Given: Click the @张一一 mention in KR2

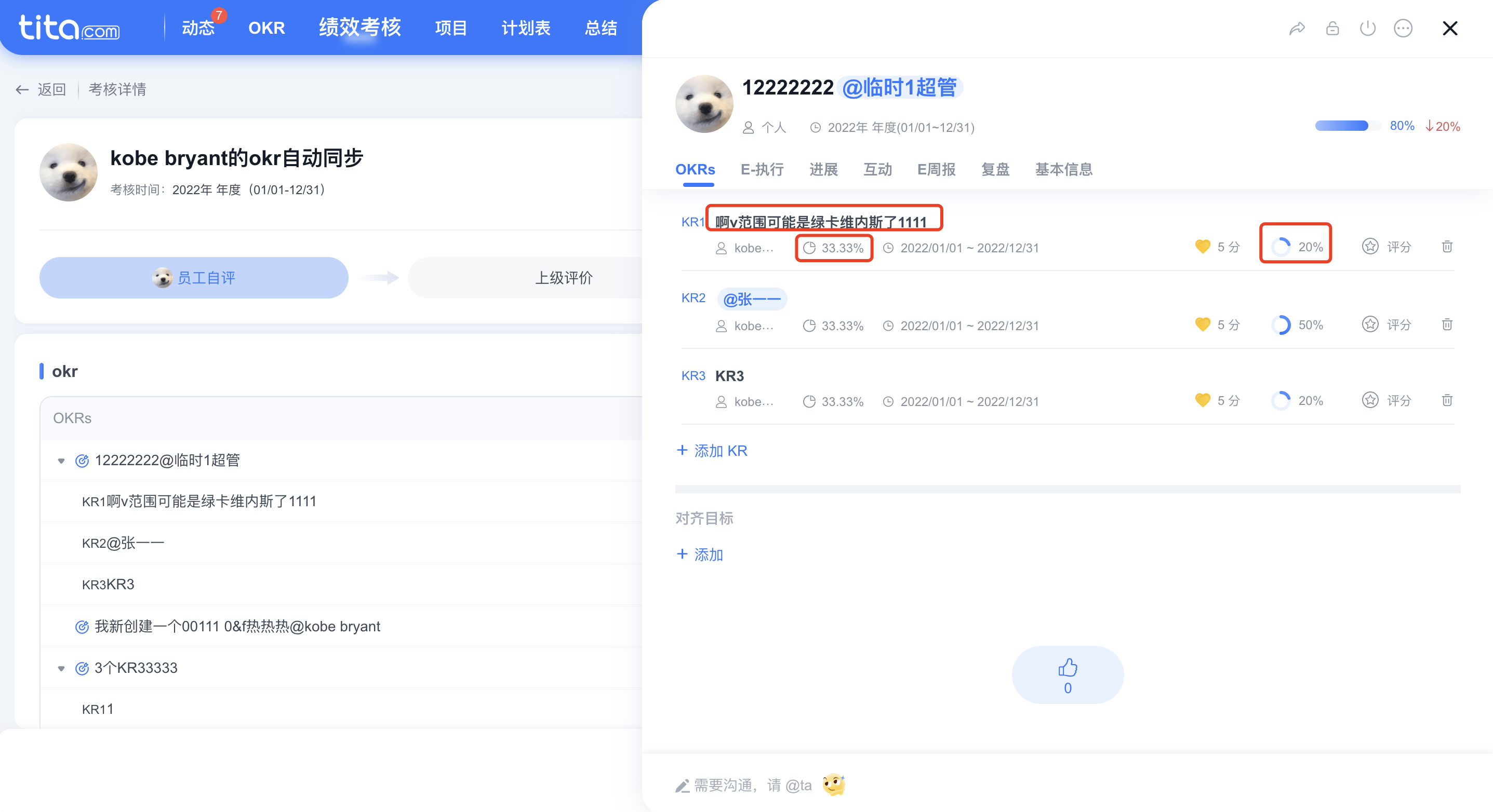Looking at the screenshot, I should click(x=752, y=300).
